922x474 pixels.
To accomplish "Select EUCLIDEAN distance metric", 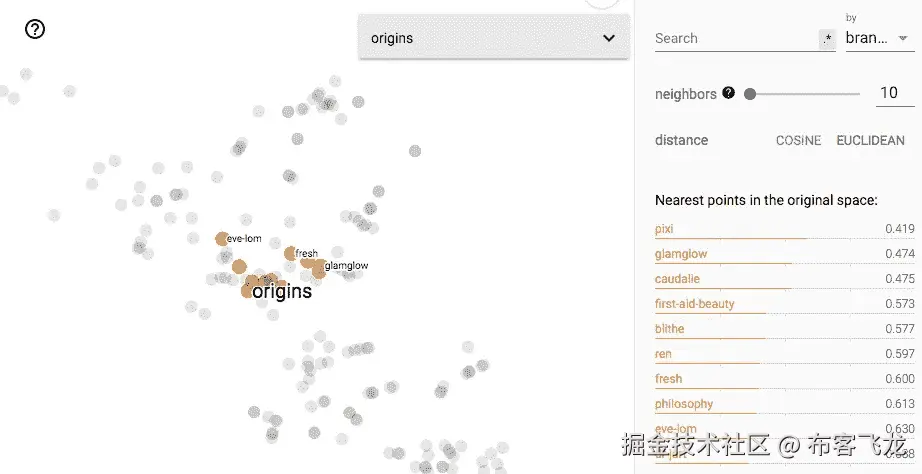I will pos(870,141).
